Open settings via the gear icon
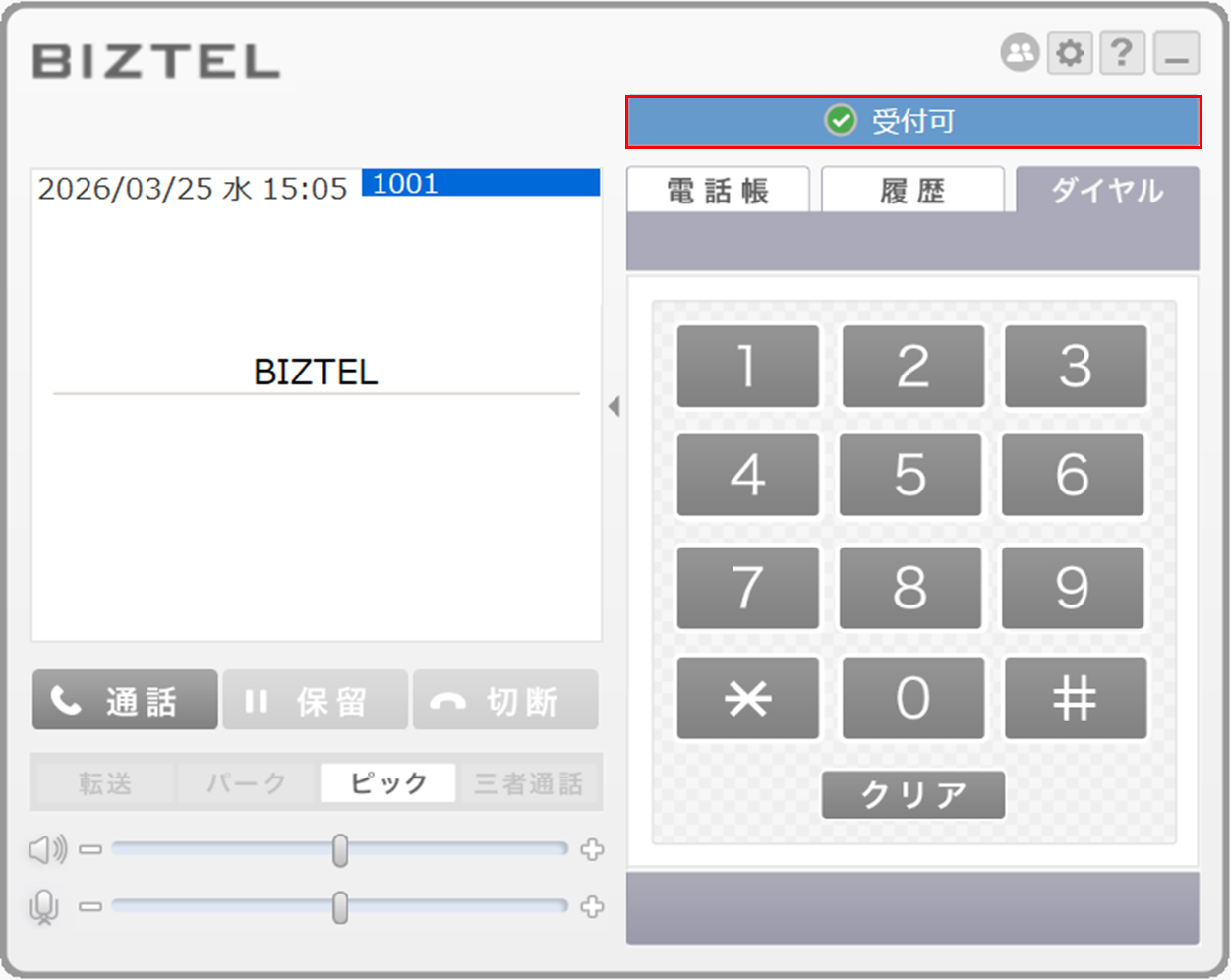The image size is (1231, 980). 1071,53
